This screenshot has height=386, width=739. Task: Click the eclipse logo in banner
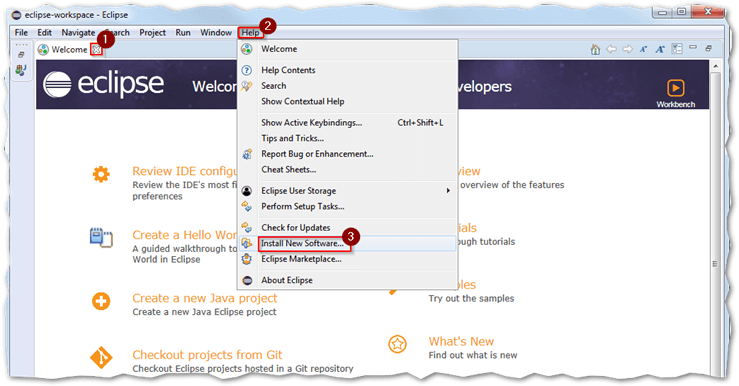click(104, 84)
